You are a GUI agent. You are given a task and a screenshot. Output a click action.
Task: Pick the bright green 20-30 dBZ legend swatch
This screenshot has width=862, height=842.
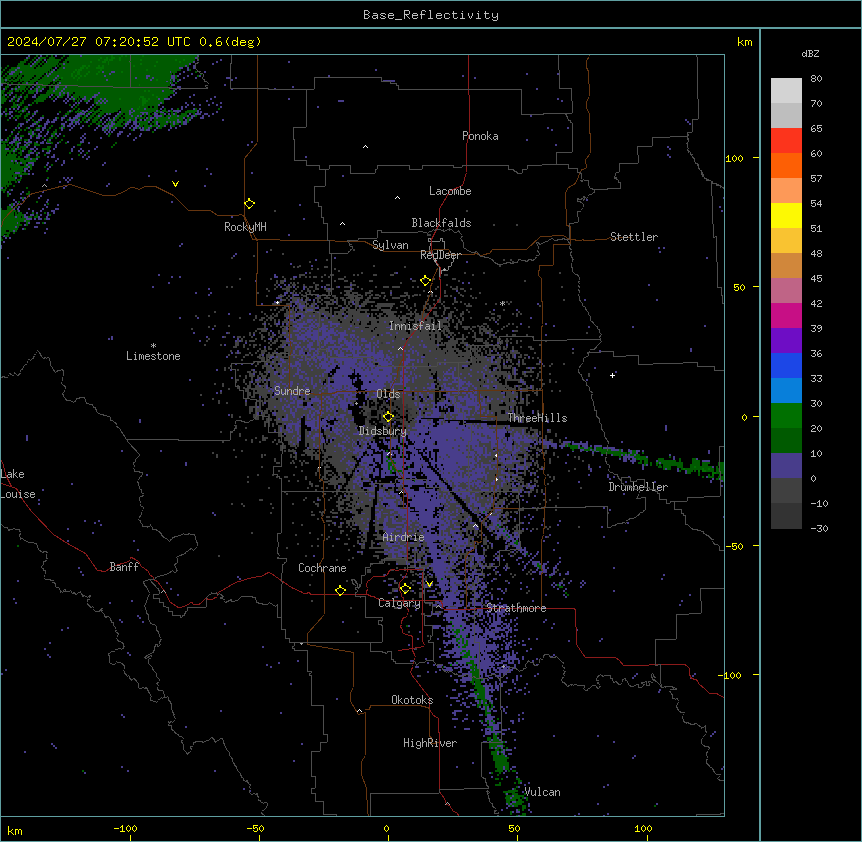point(786,416)
